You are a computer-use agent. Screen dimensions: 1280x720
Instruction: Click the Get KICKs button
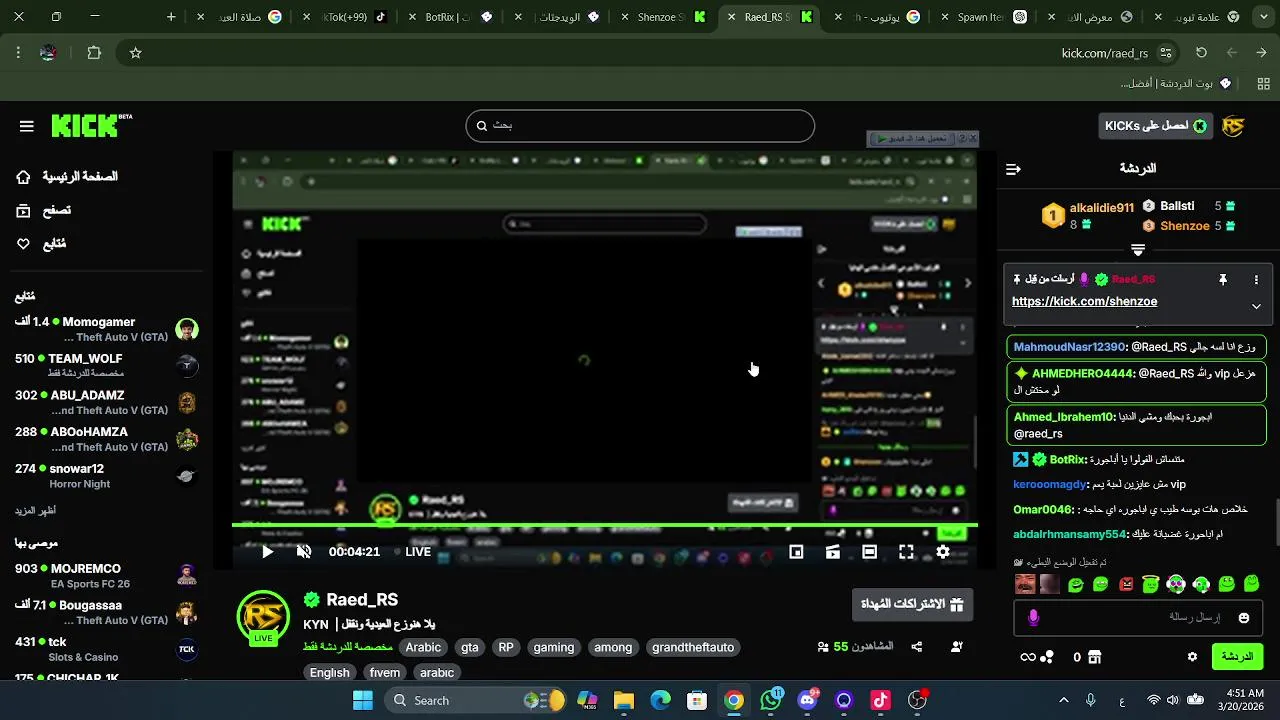coord(1155,126)
